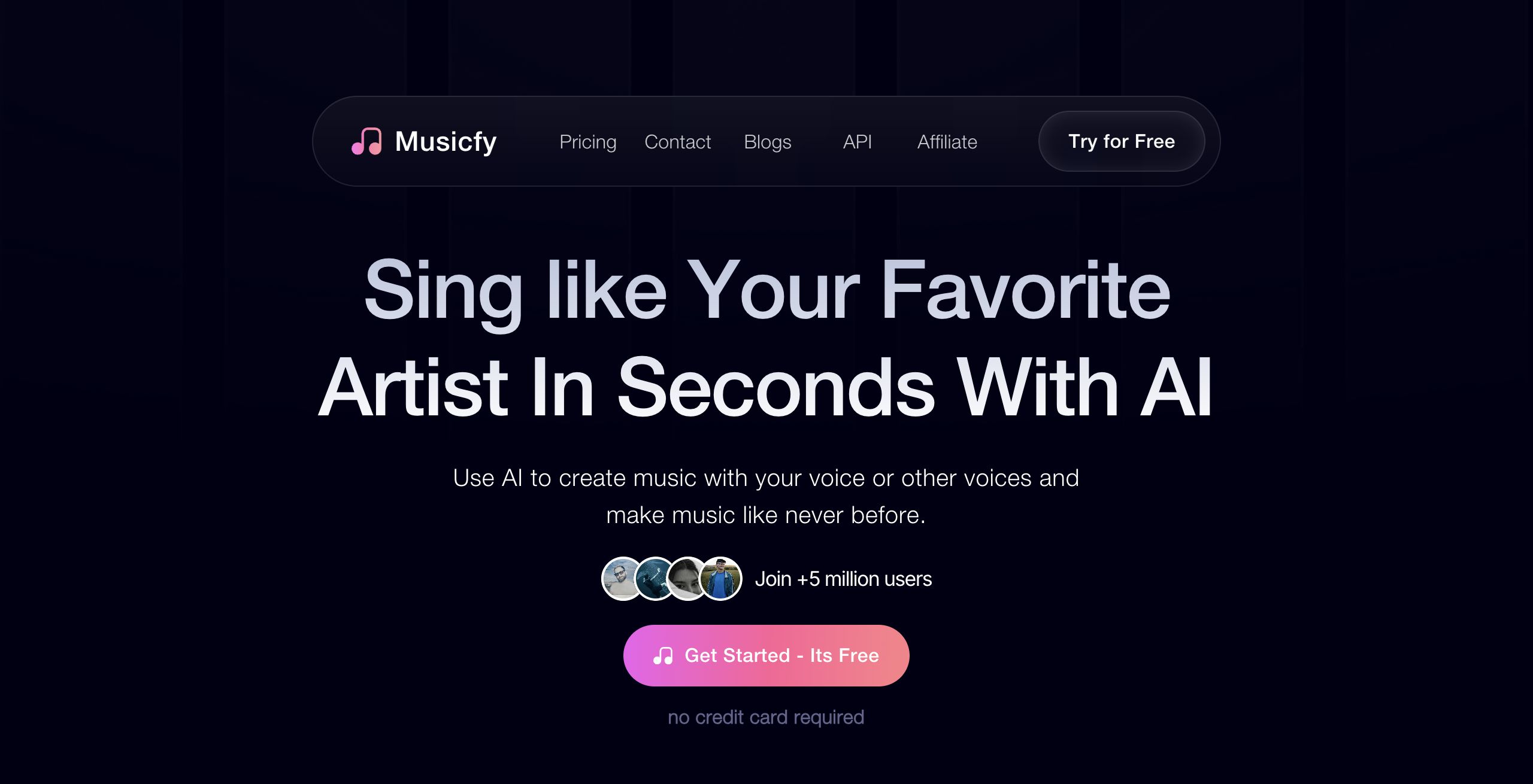The width and height of the screenshot is (1533, 784).
Task: Click the pink Musicfy music note logo
Action: click(x=366, y=142)
